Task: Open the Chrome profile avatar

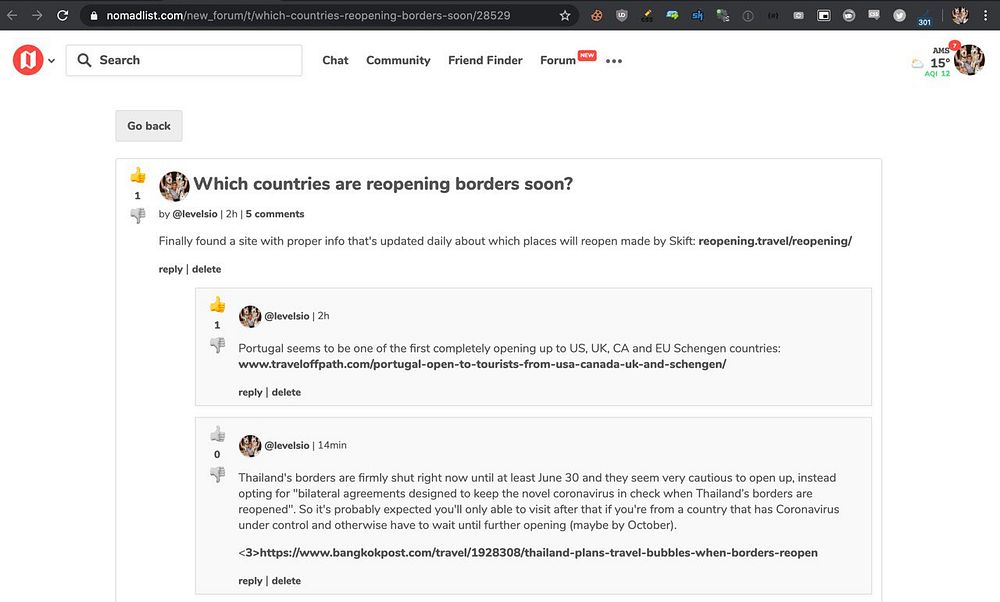Action: tap(960, 15)
